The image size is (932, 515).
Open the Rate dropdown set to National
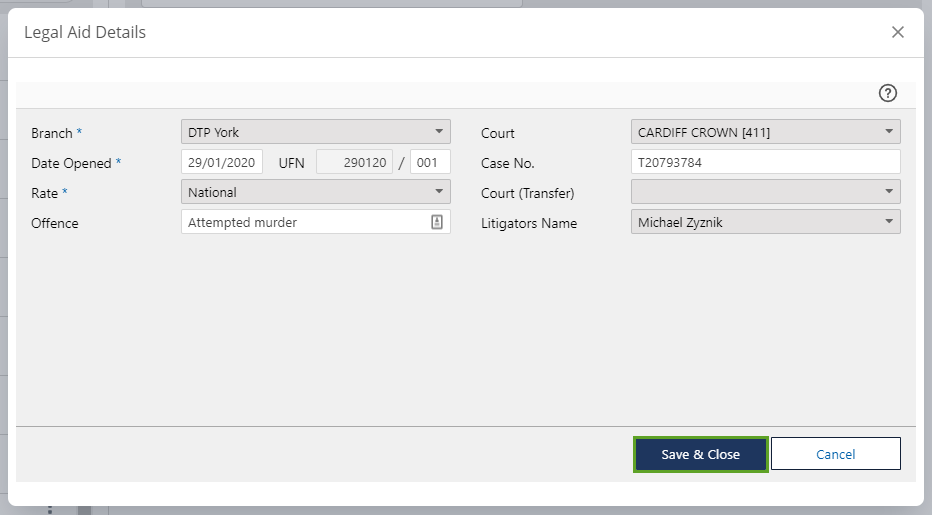315,192
